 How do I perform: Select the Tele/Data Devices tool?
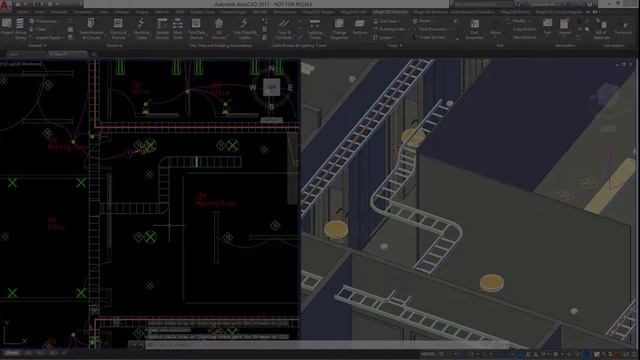point(196,29)
